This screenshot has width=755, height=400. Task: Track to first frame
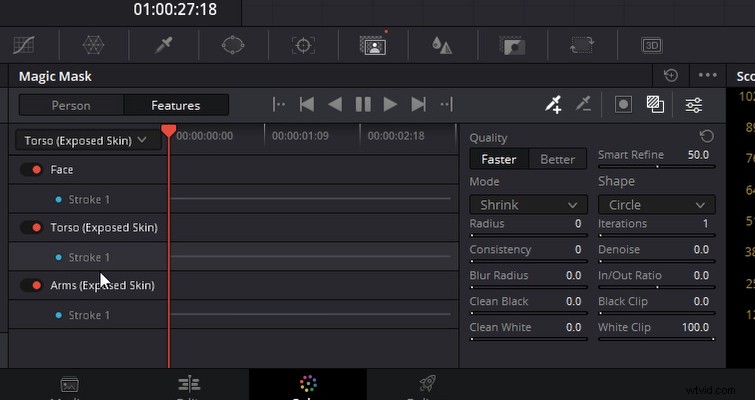[278, 104]
